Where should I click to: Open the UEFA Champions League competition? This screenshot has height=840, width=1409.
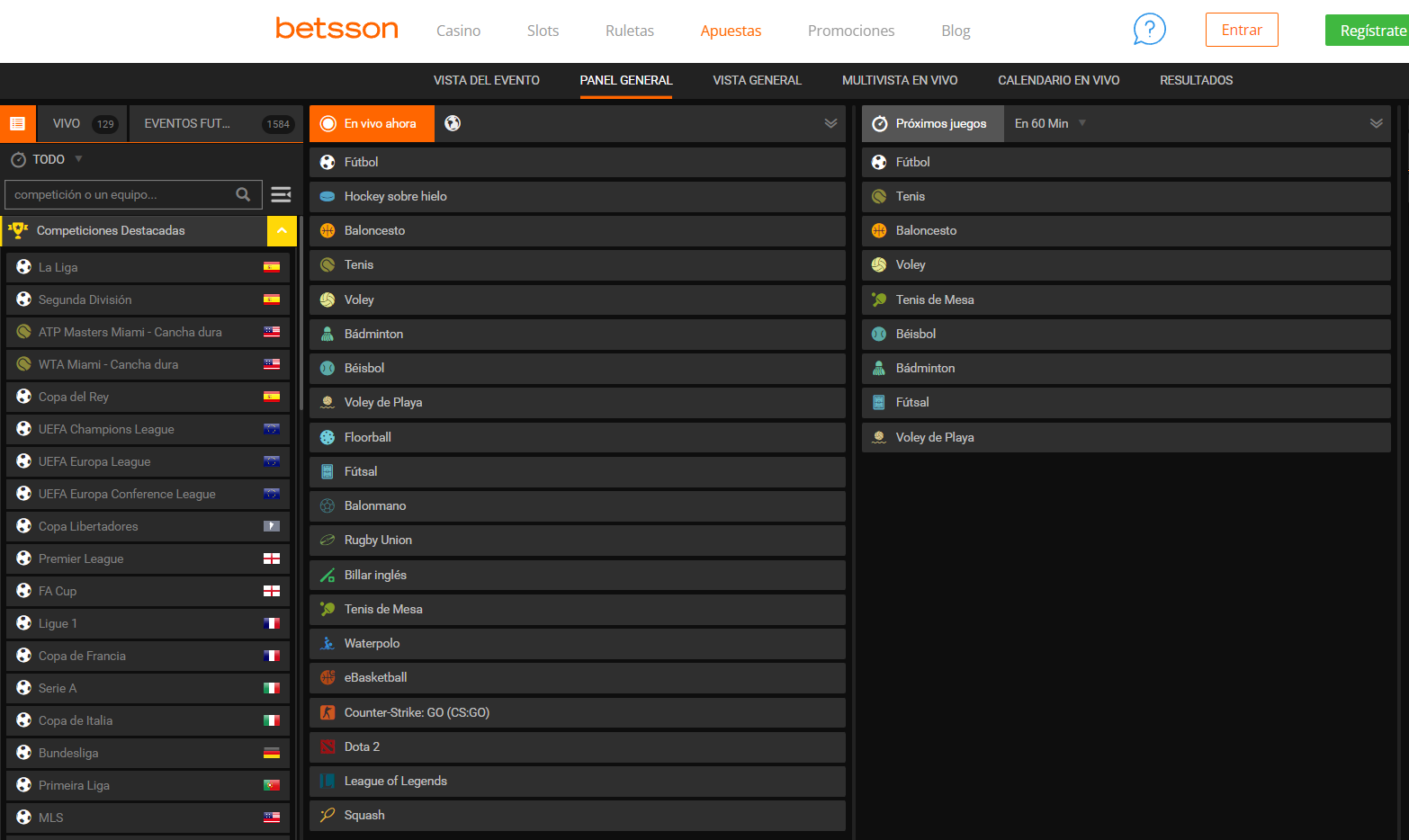tap(148, 429)
